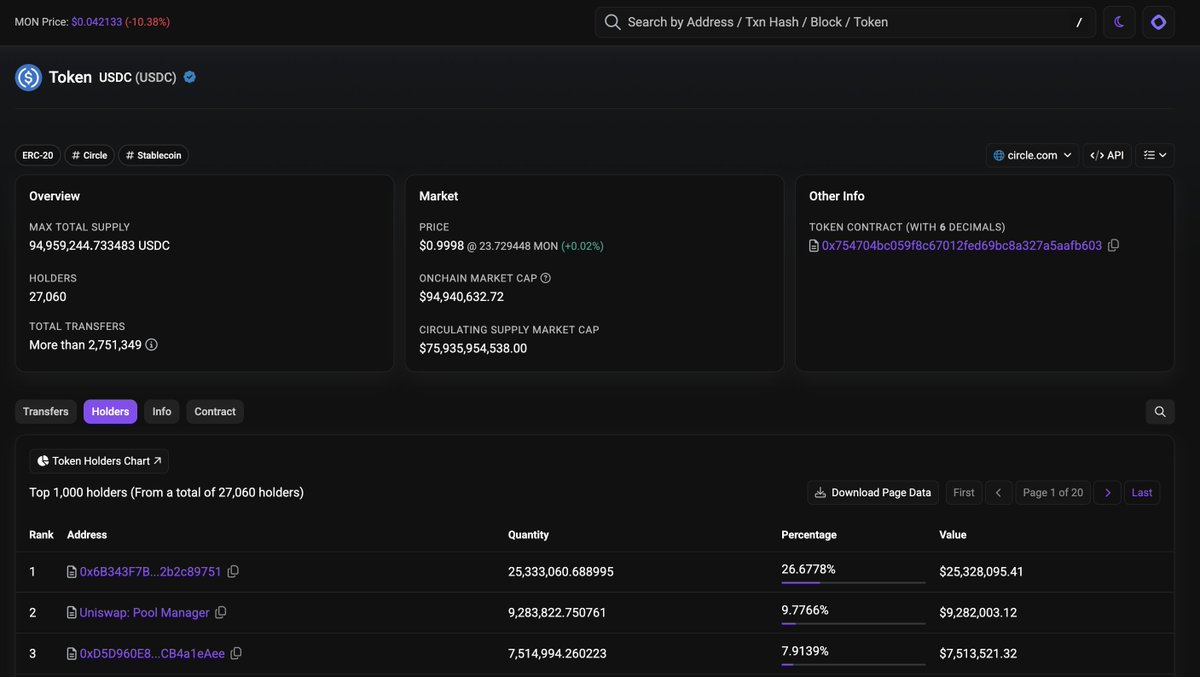The image size is (1200, 677).
Task: Click the USDC token logo next to Token heading
Action: tap(27, 76)
